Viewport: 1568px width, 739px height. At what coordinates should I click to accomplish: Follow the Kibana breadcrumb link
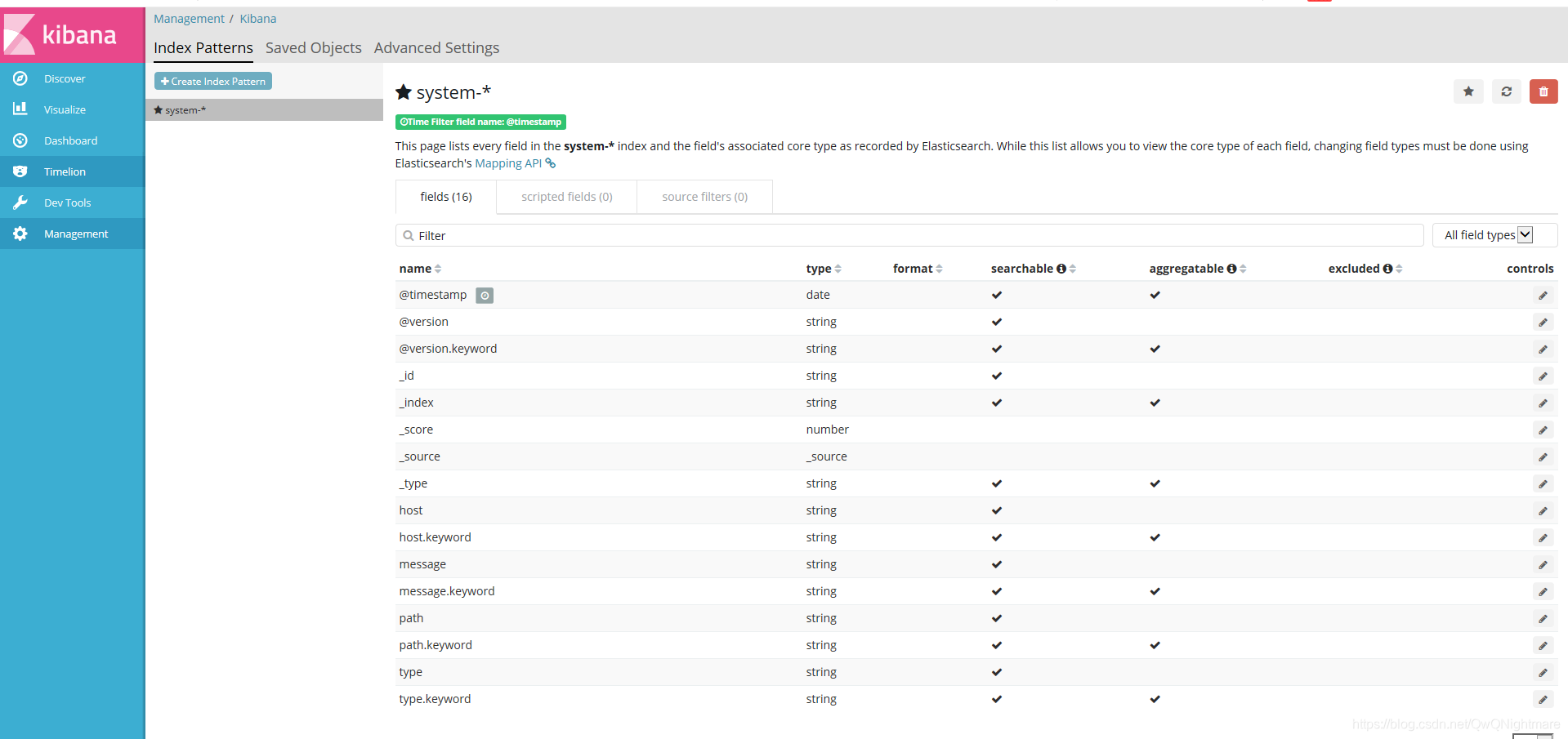coord(258,19)
